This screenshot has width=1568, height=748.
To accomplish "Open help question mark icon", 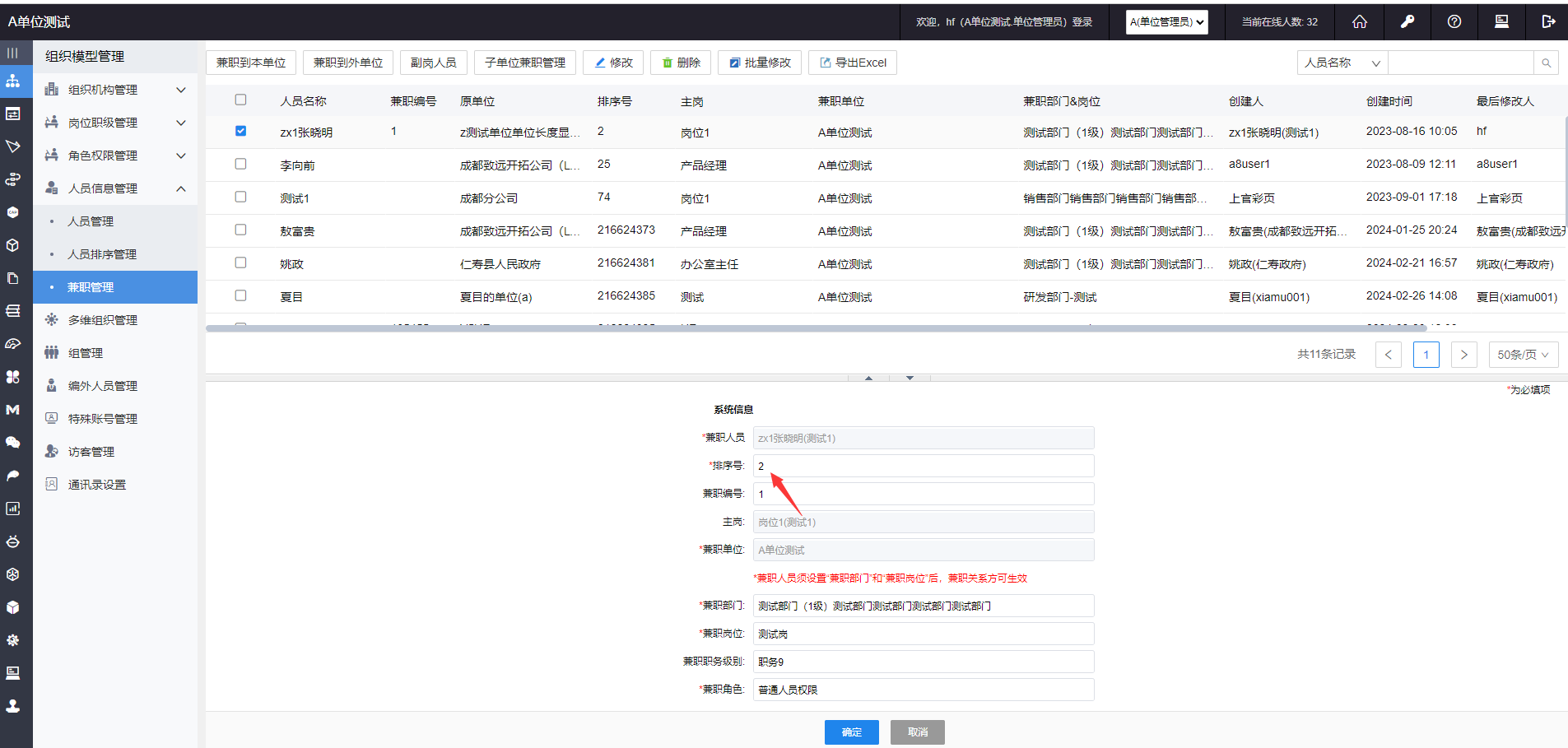I will point(1454,22).
